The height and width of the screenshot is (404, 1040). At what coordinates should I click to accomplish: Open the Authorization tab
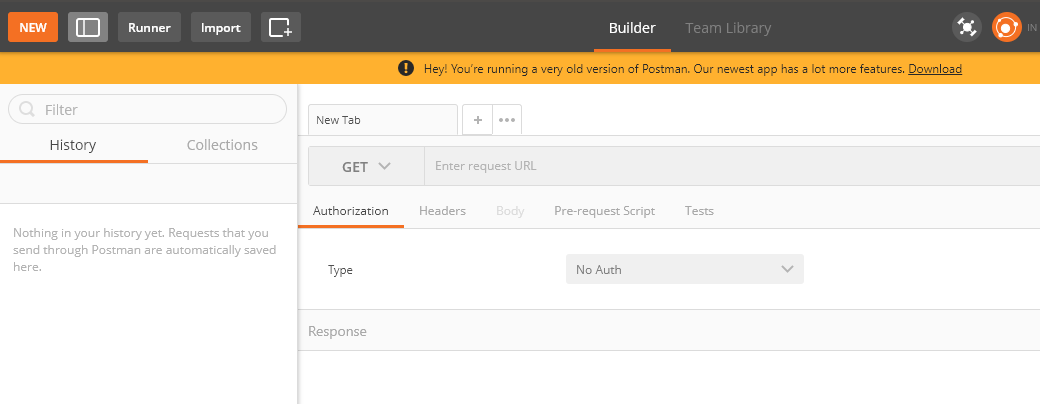point(351,211)
